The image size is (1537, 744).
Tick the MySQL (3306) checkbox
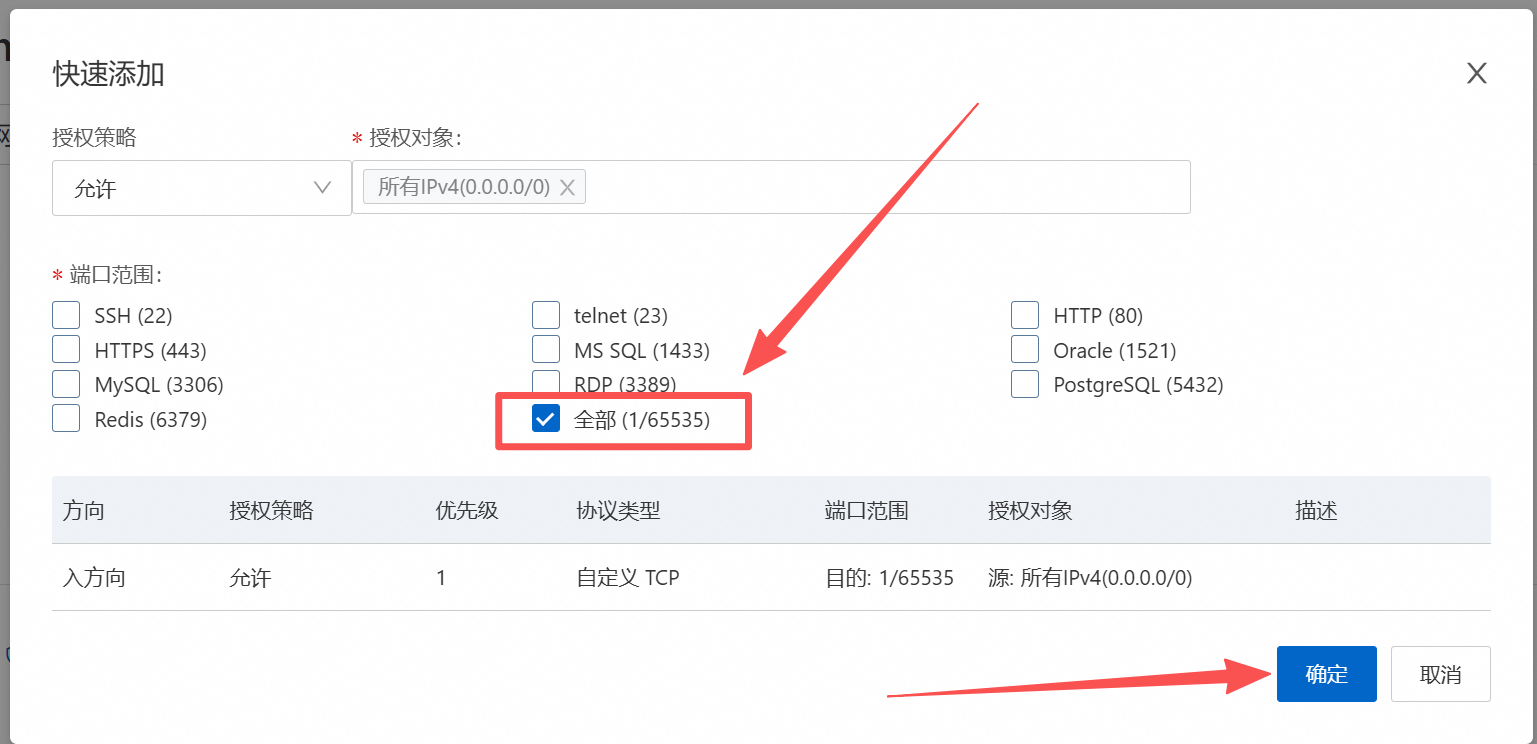66,385
